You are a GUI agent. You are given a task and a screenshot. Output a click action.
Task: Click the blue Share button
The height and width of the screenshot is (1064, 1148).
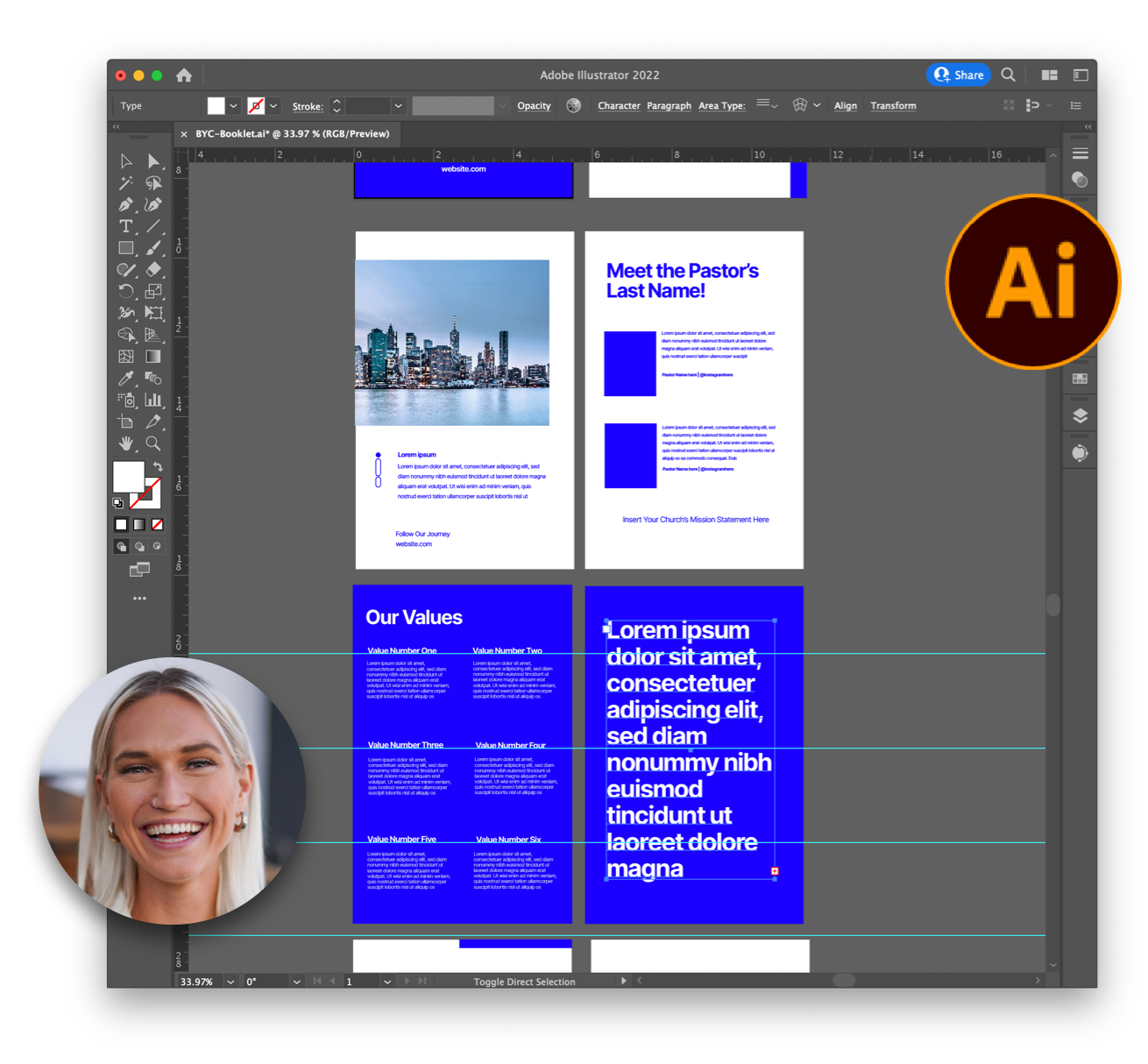point(959,75)
